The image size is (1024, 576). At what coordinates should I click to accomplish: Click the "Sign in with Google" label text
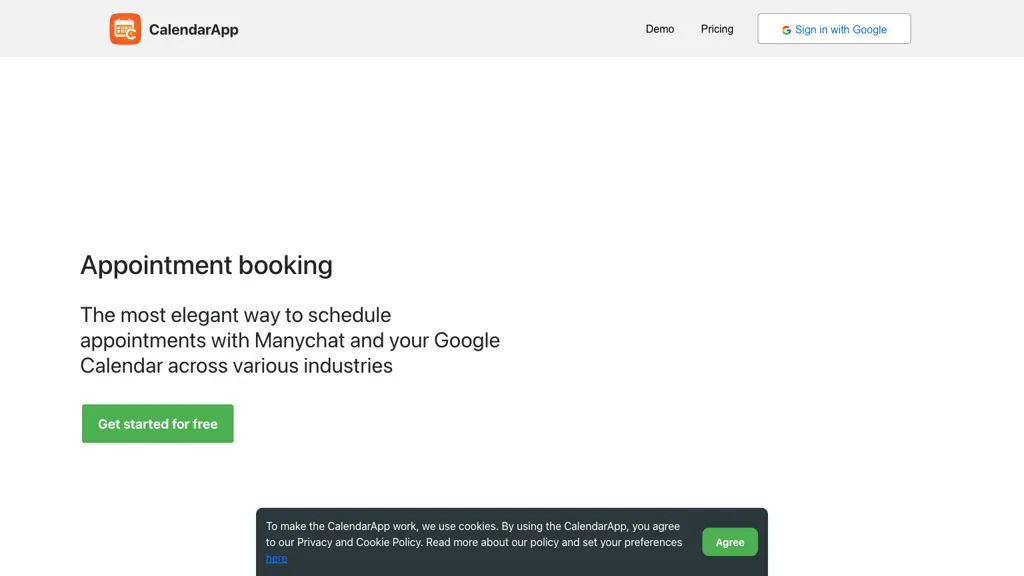pyautogui.click(x=841, y=30)
